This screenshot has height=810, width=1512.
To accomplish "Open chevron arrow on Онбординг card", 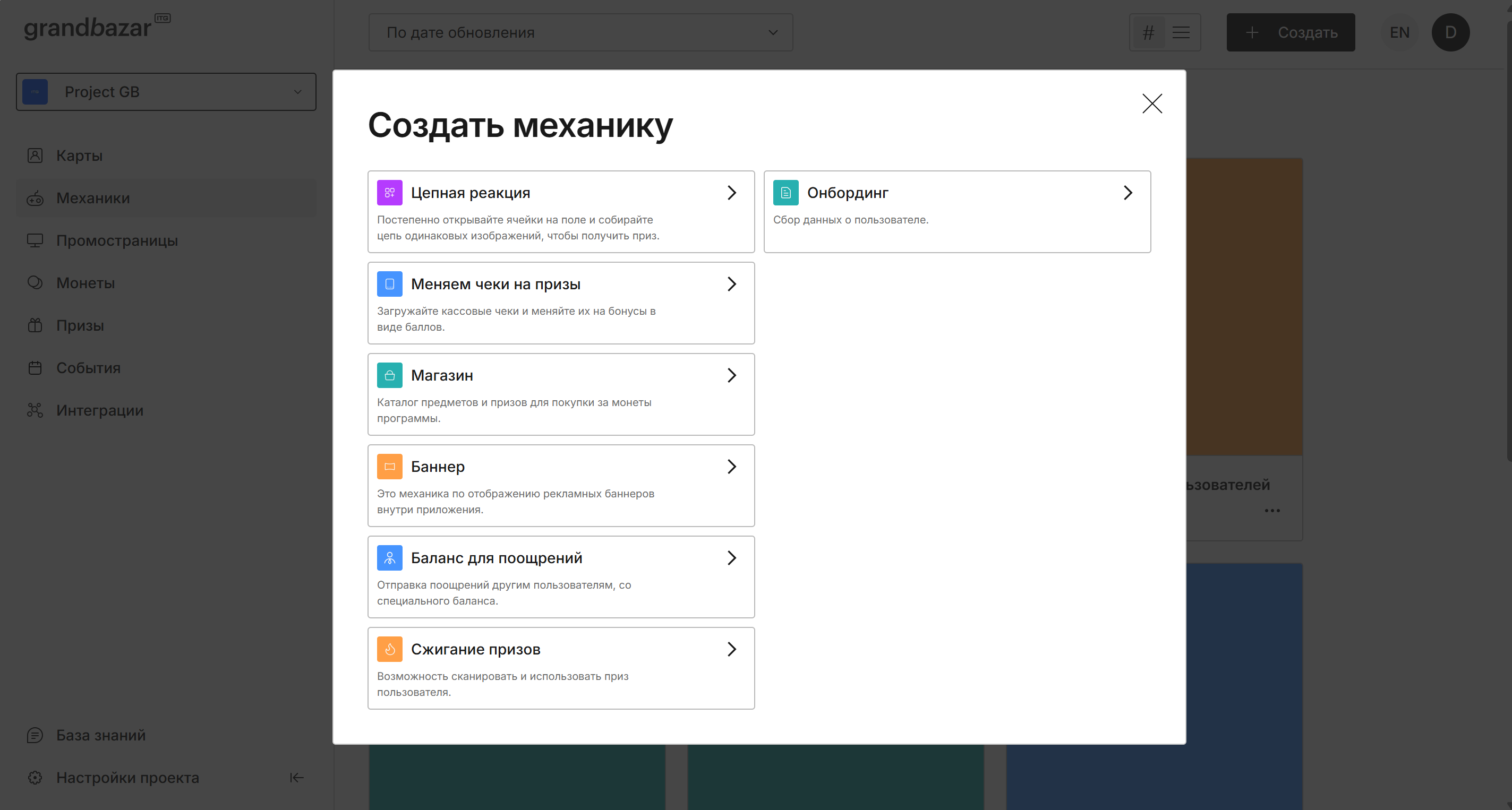I will click(1127, 192).
